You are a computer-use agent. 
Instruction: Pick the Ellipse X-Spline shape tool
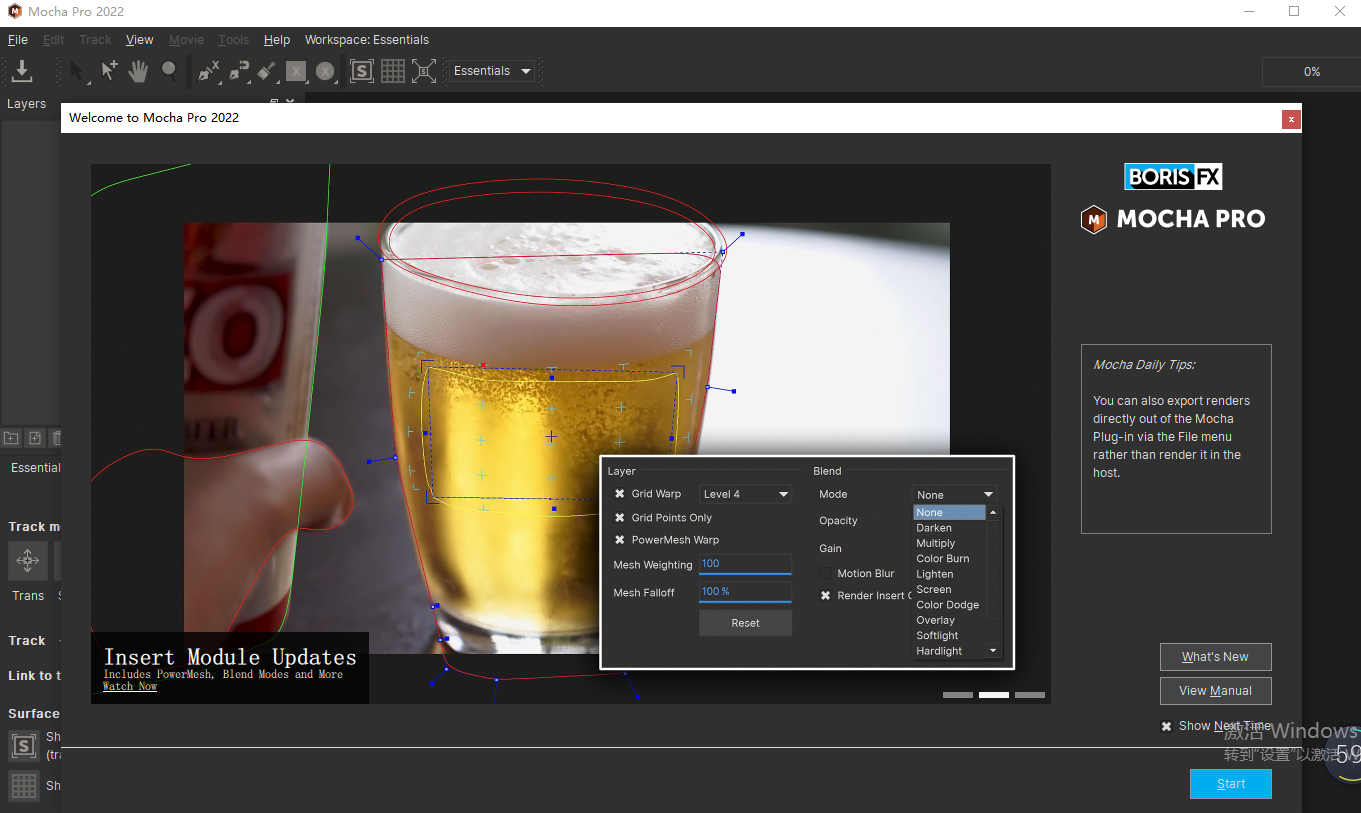coord(325,71)
